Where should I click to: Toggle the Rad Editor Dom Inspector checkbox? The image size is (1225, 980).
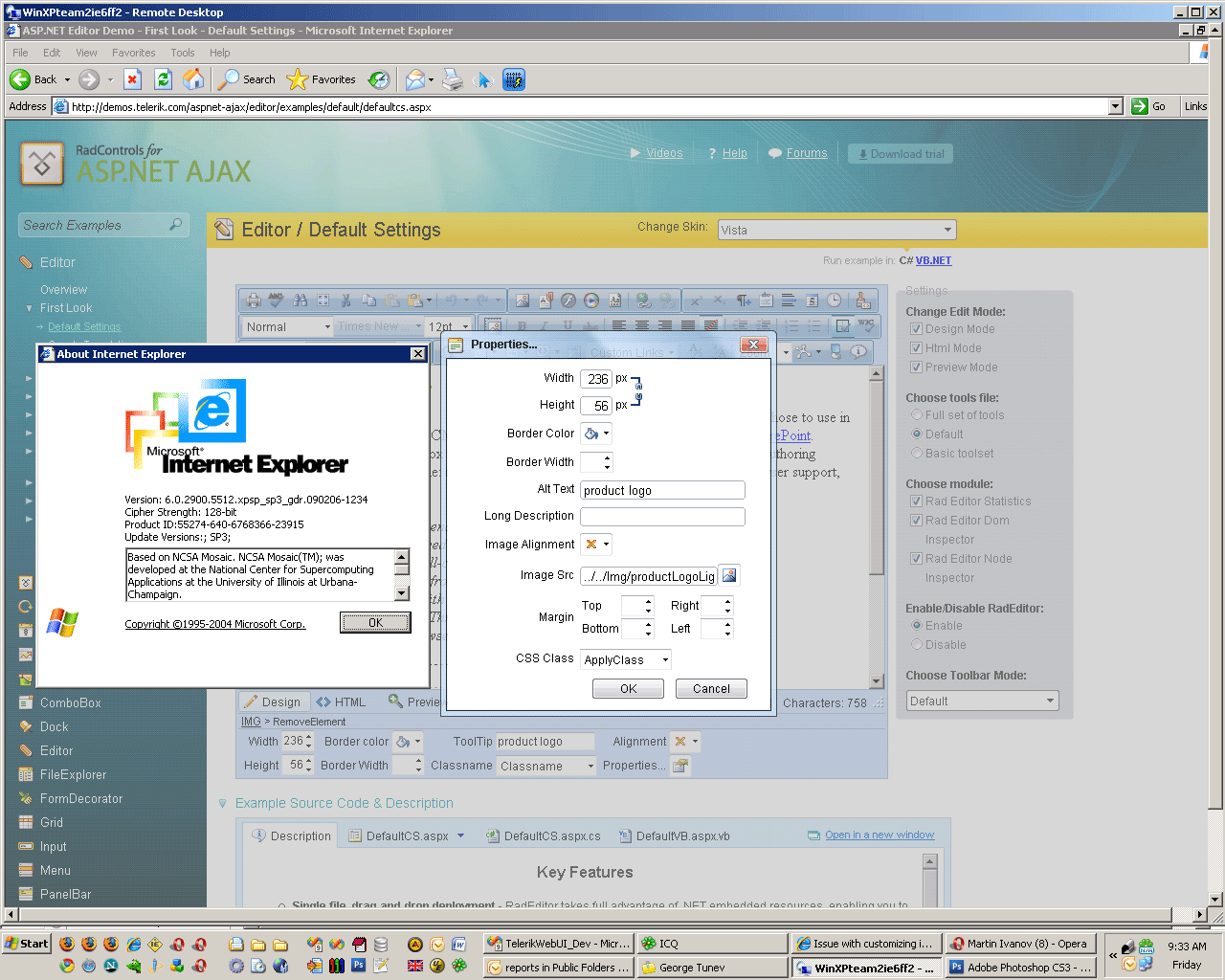click(x=916, y=521)
